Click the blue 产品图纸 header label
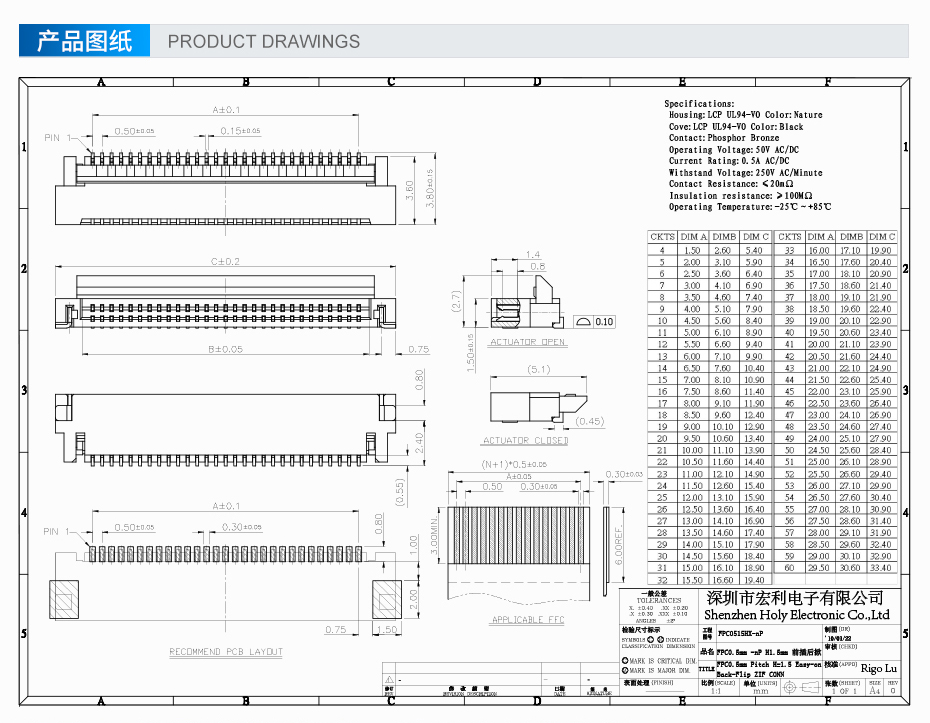The image size is (930, 723). (x=84, y=41)
